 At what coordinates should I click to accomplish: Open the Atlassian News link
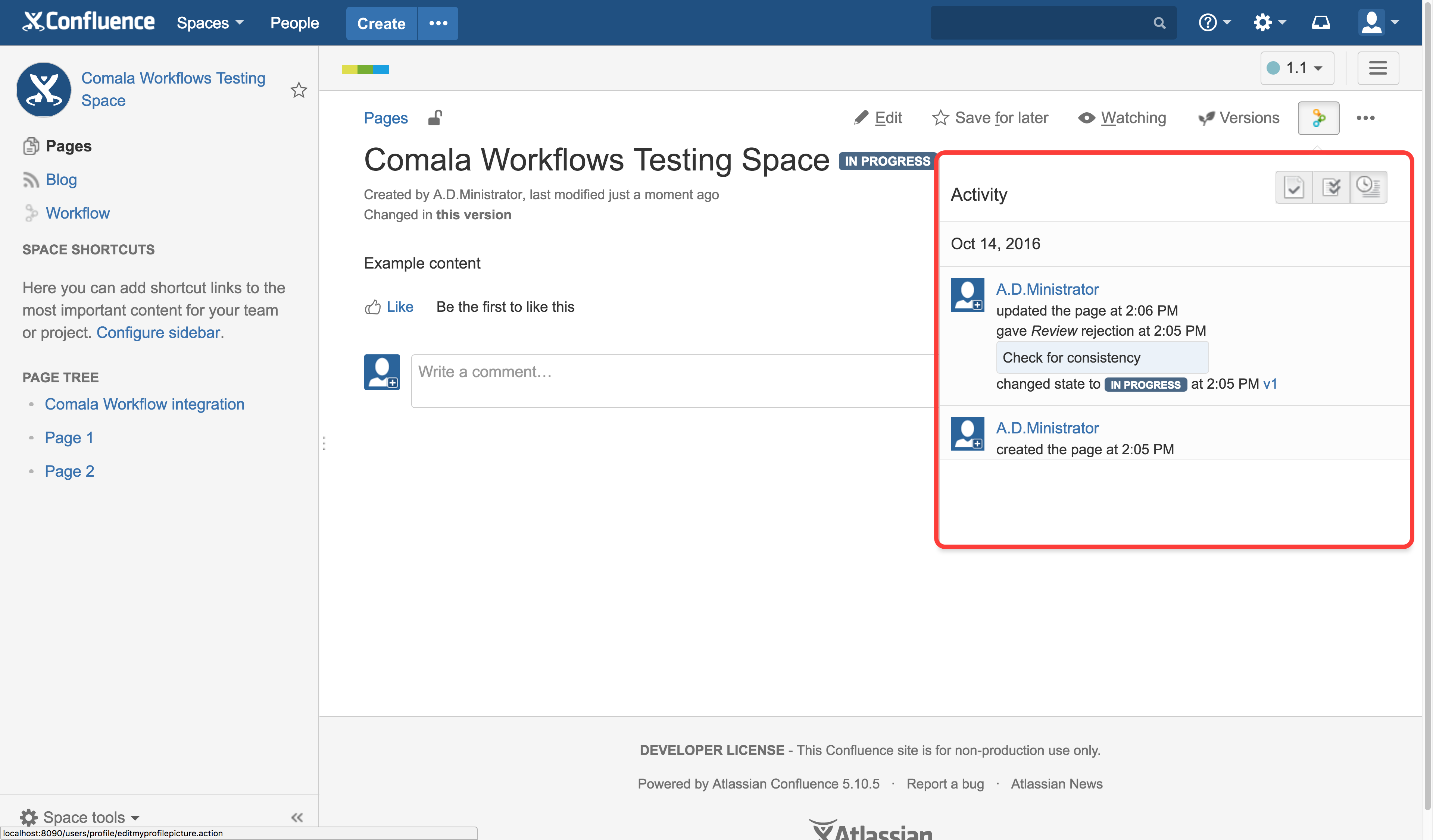tap(1056, 784)
